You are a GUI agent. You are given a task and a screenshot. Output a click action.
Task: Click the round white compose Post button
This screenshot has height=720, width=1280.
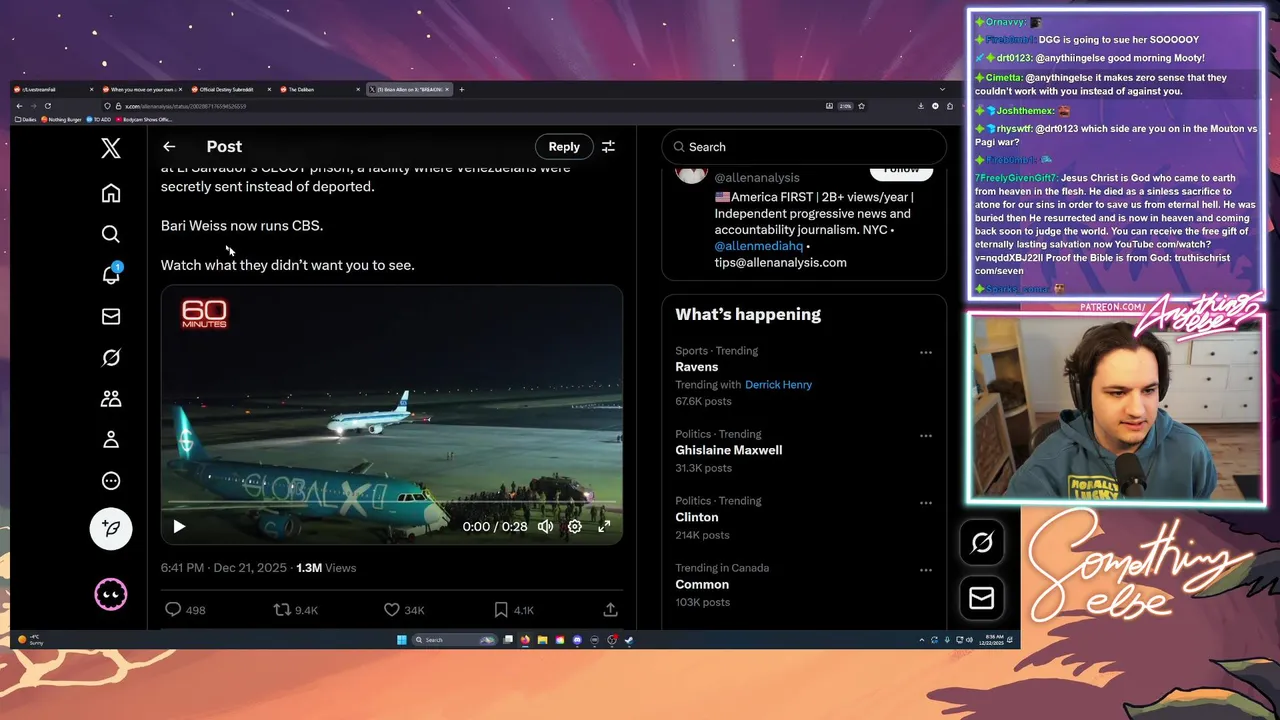point(111,528)
